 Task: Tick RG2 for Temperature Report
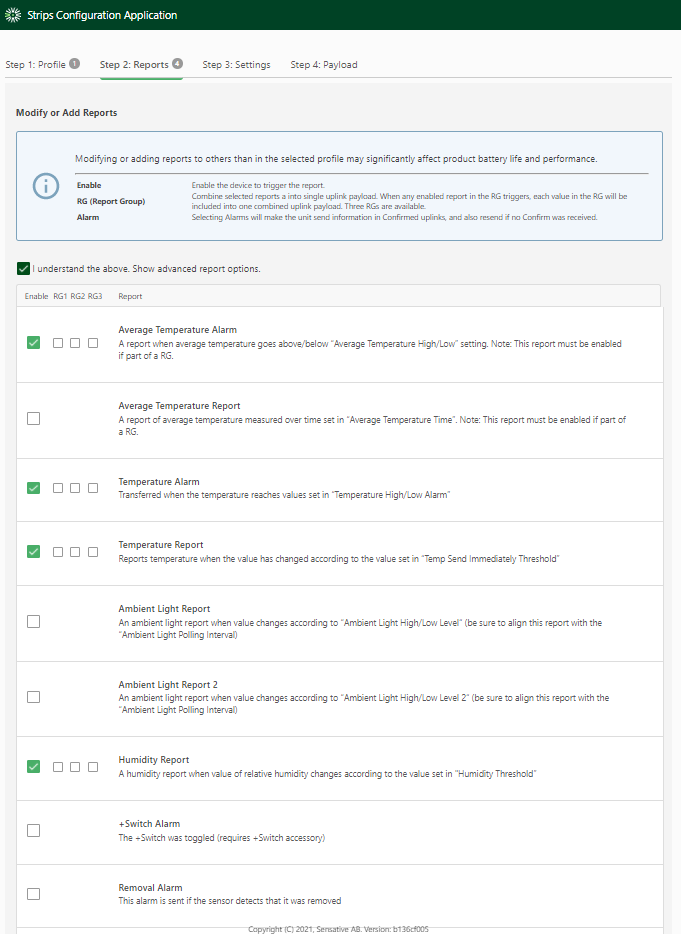pos(75,552)
